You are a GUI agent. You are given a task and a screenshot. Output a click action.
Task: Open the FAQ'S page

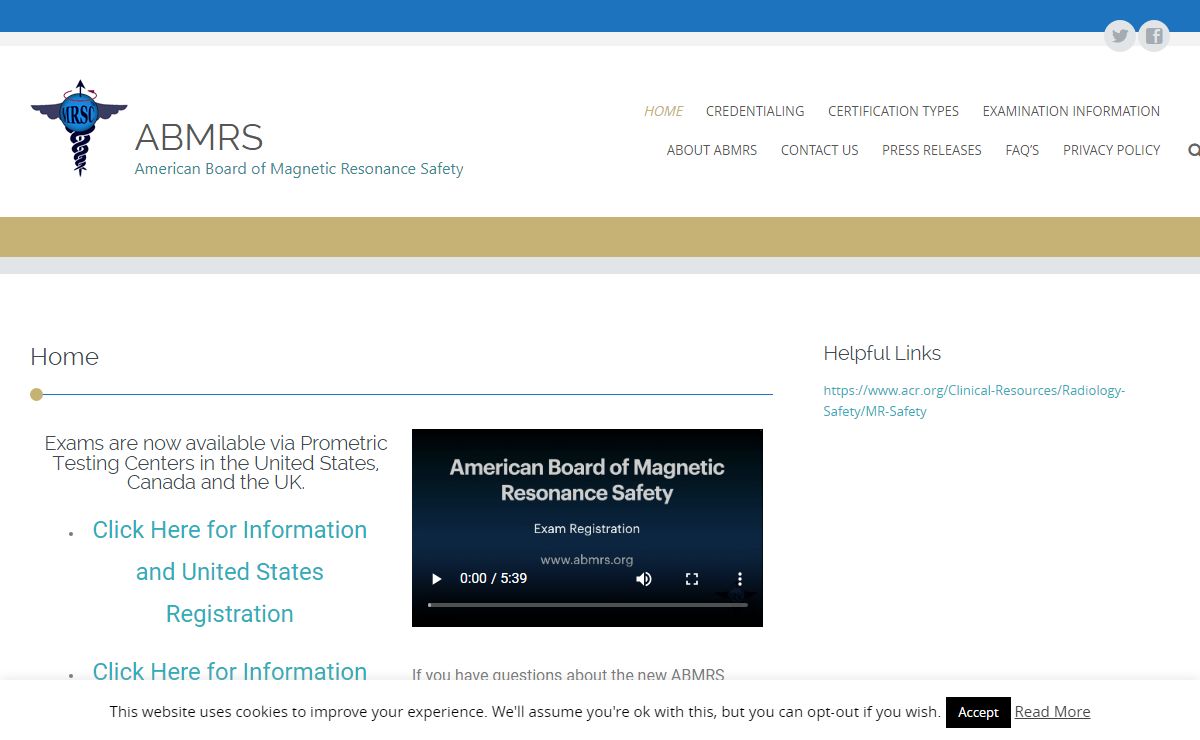tap(1022, 150)
